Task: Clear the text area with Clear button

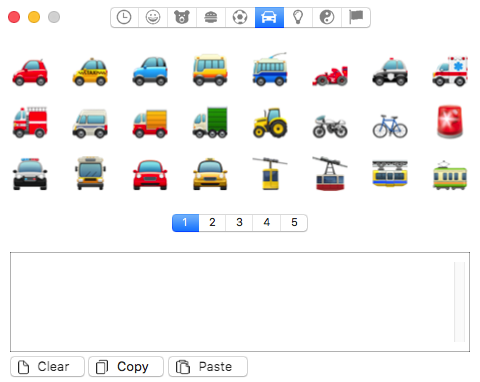Action: 47,367
